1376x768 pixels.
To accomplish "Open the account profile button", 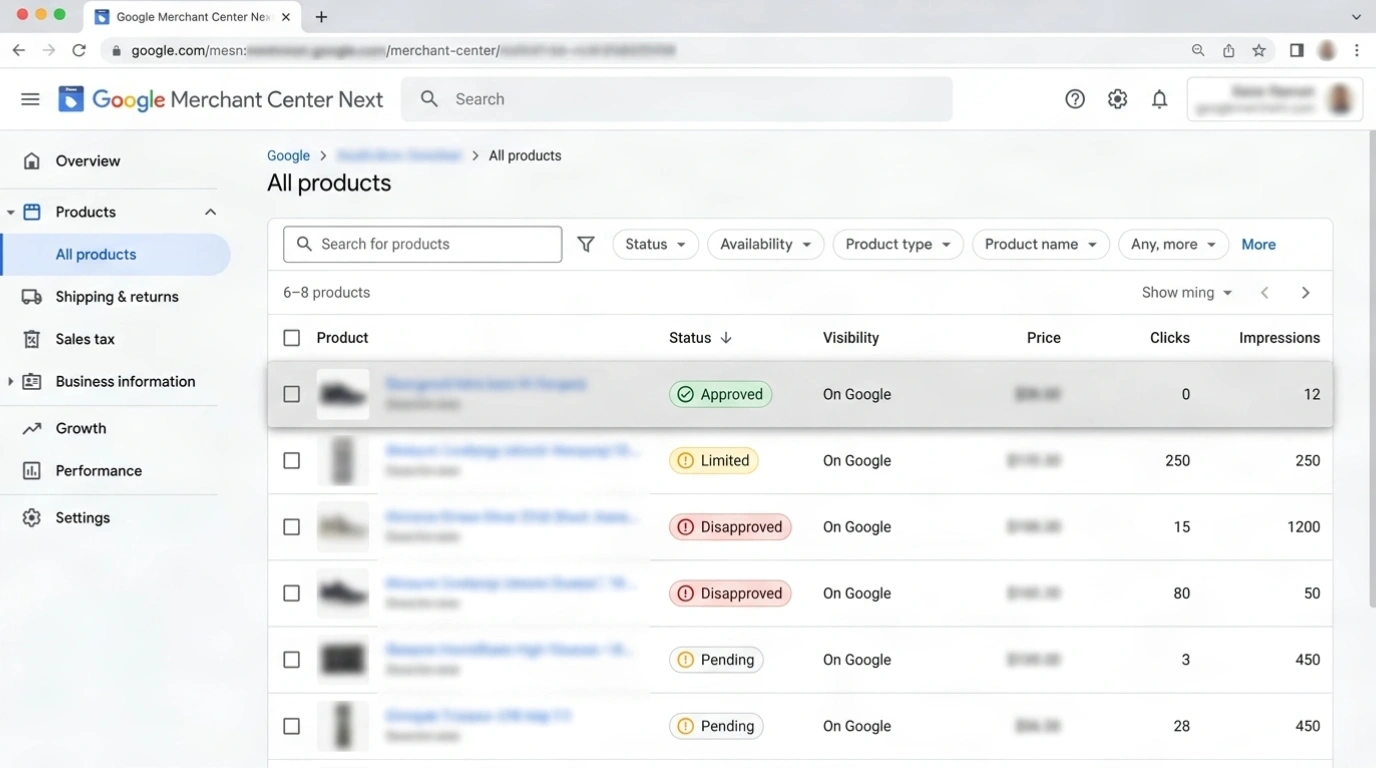I will point(1275,99).
